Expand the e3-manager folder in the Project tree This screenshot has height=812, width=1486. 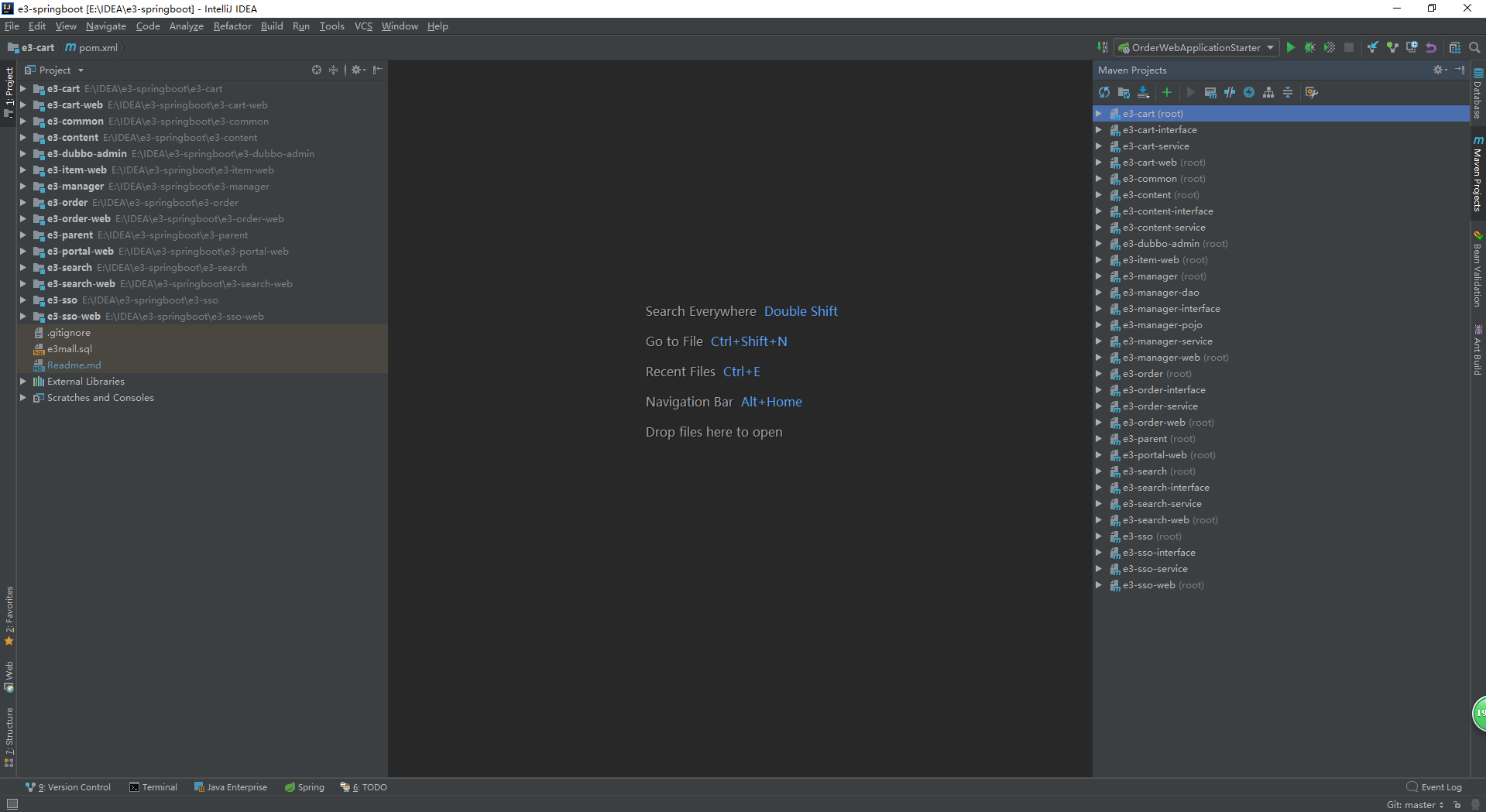coord(23,187)
